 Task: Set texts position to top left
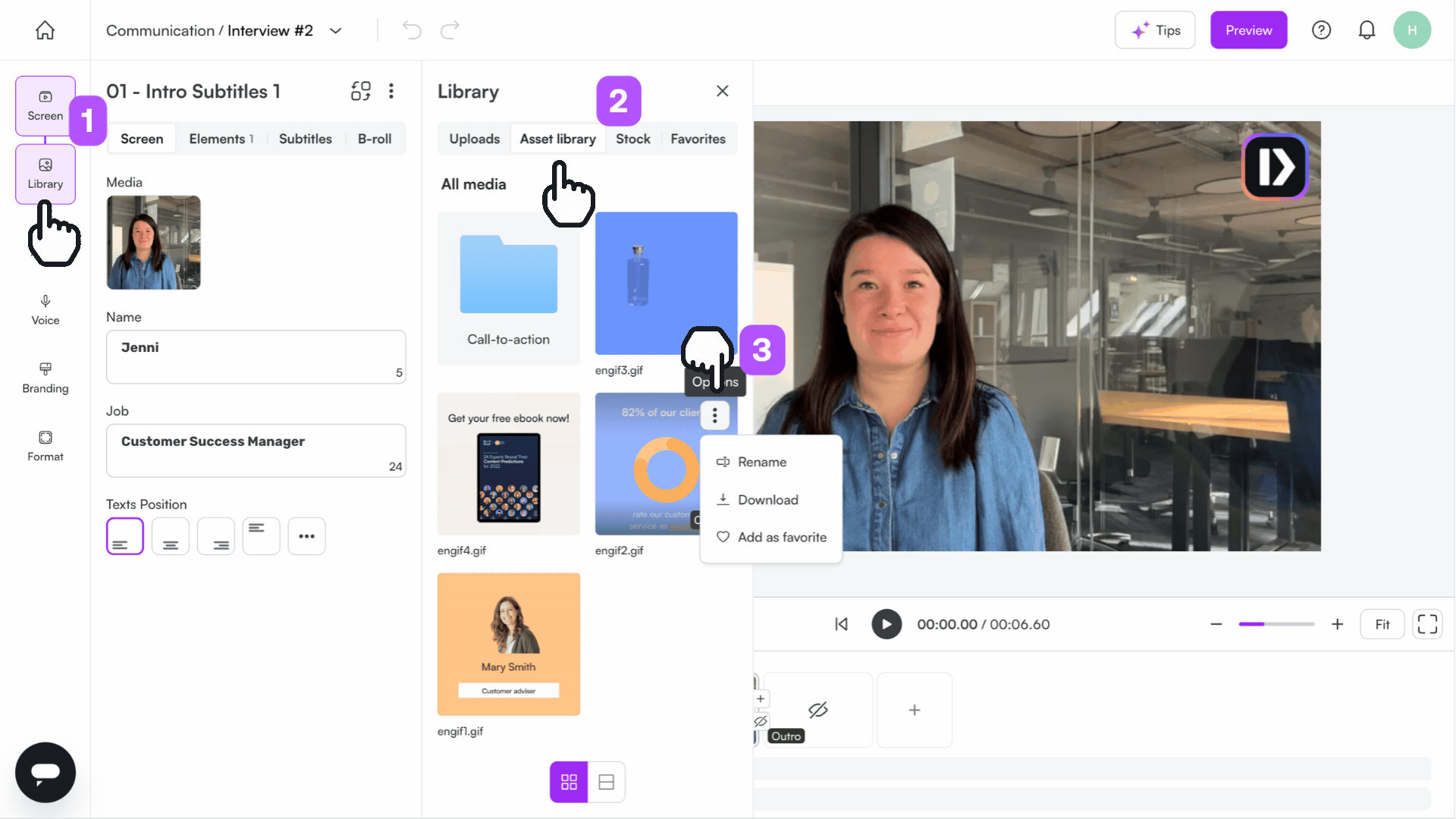[262, 536]
